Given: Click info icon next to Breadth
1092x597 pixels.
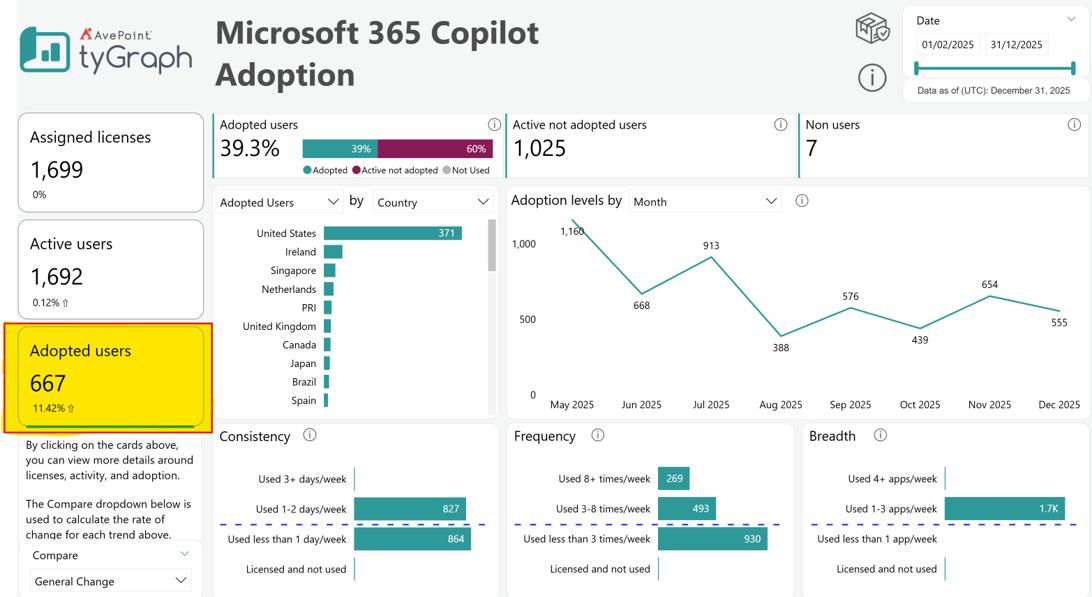Looking at the screenshot, I should (x=880, y=435).
